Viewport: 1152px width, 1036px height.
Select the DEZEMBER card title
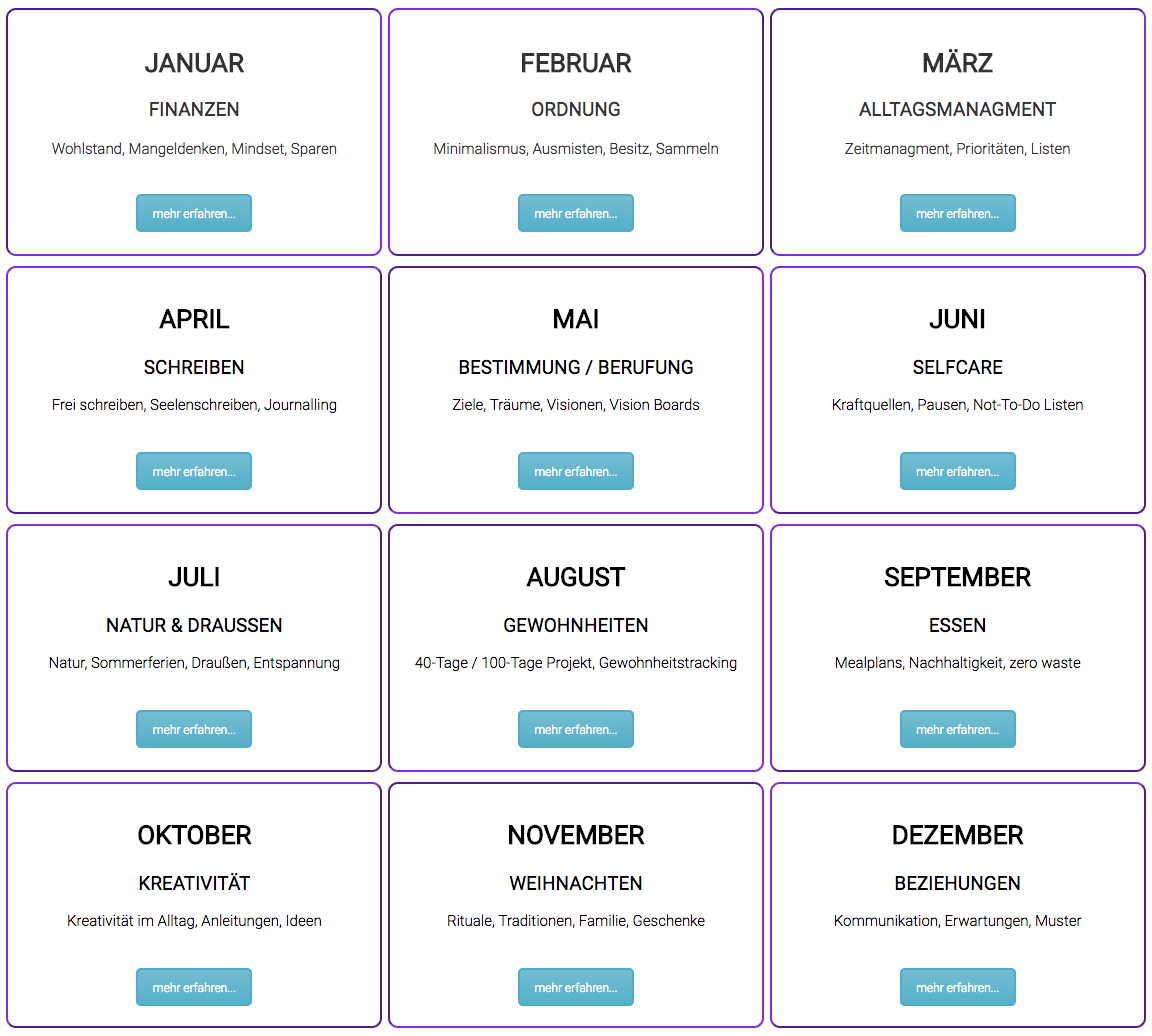(x=958, y=835)
